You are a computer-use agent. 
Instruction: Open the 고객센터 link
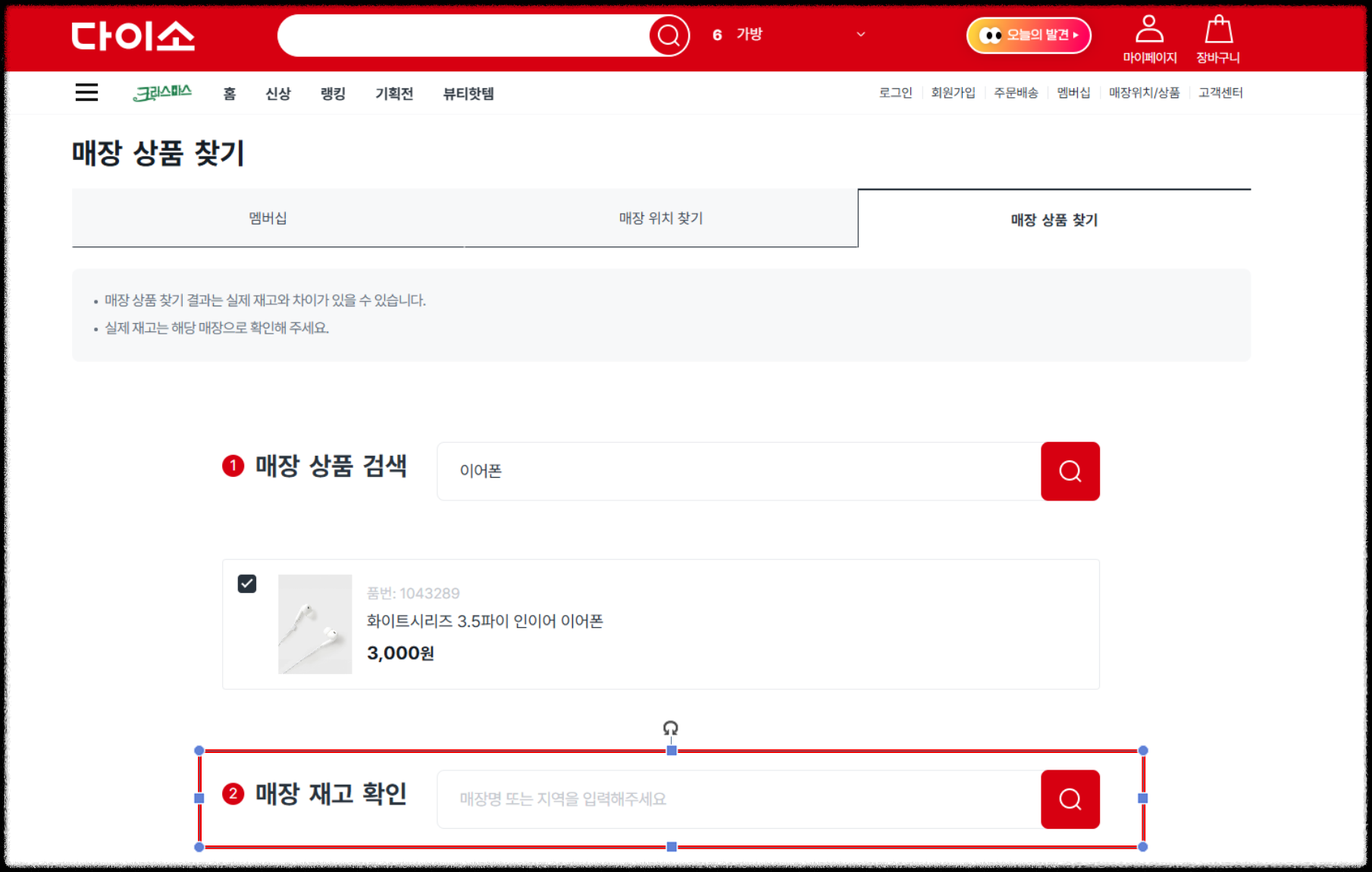(1220, 93)
